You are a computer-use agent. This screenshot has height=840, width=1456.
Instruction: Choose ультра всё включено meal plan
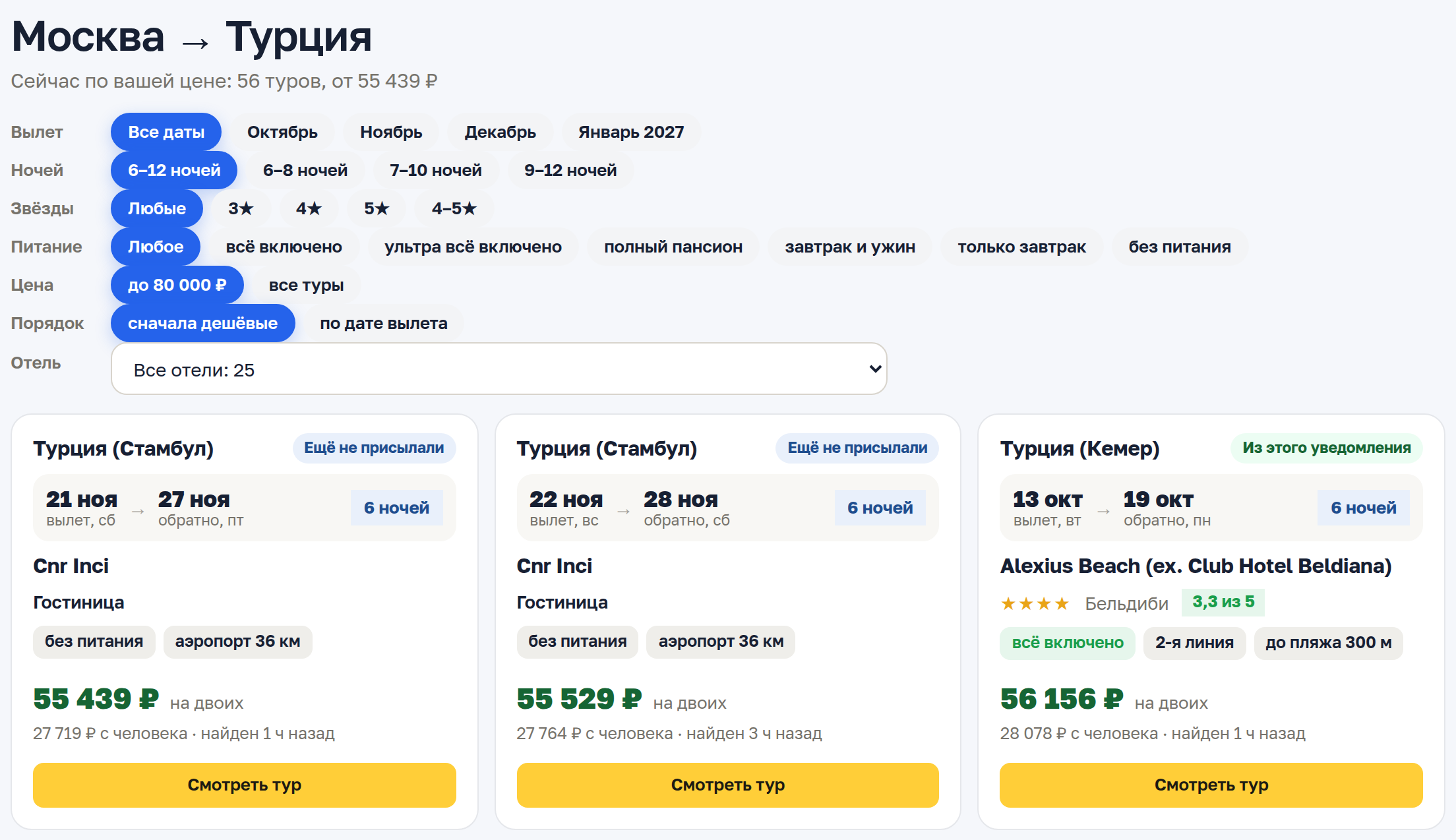click(x=473, y=247)
